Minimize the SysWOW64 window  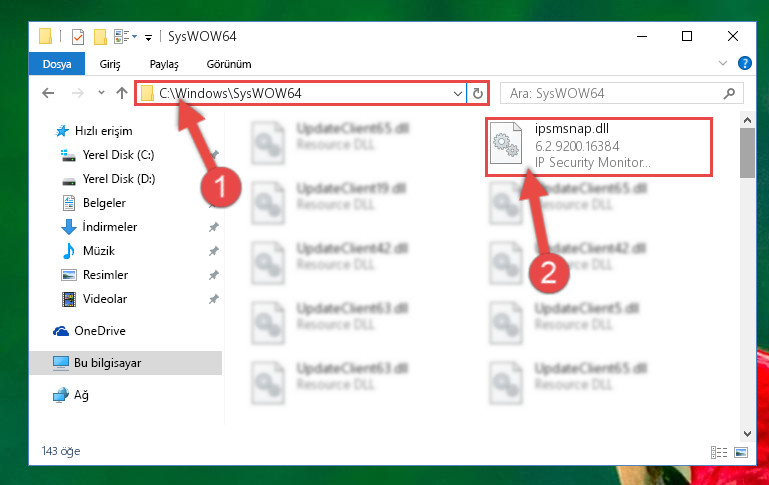(642, 36)
